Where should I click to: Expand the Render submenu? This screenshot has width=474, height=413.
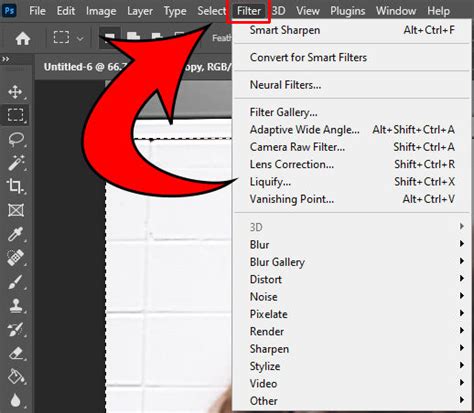[x=352, y=331]
